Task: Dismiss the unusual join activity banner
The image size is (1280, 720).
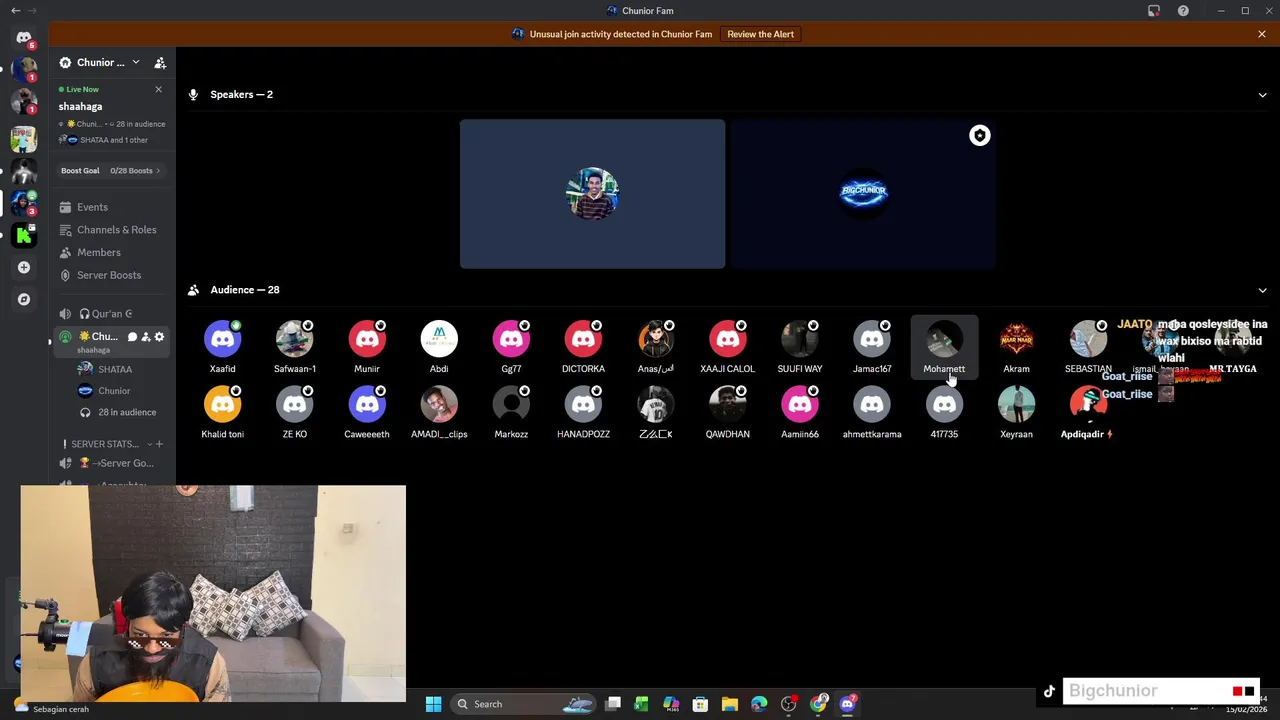Action: [x=1262, y=34]
